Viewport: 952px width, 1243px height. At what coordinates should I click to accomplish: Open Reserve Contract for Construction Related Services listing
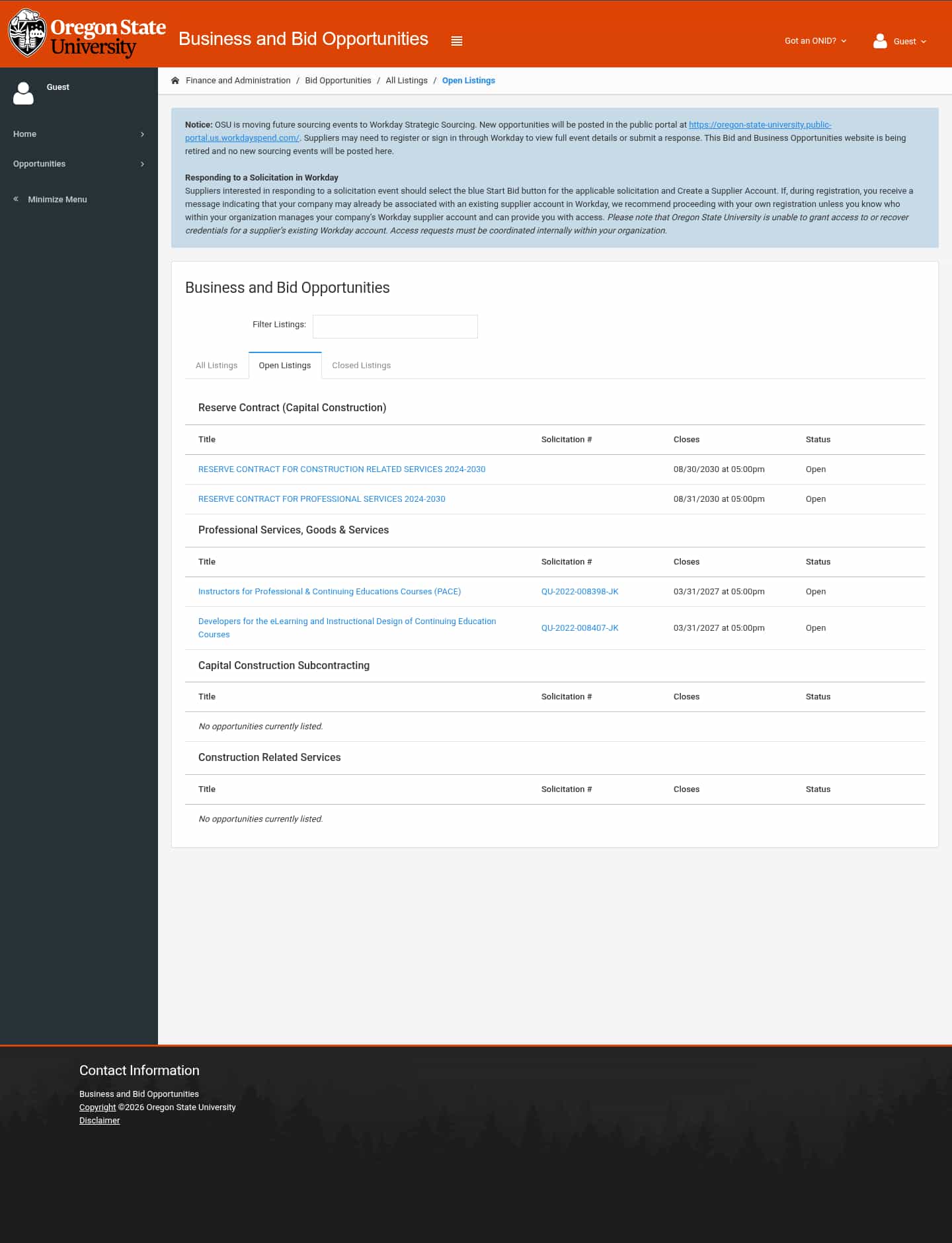tap(342, 469)
